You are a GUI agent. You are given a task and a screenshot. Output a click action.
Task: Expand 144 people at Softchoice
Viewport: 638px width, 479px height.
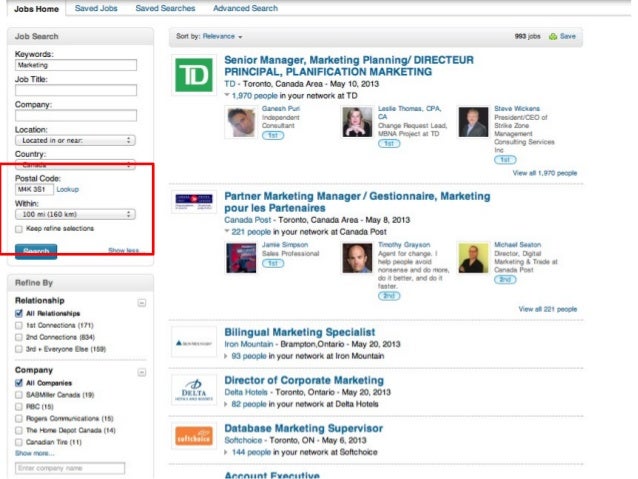coord(226,452)
